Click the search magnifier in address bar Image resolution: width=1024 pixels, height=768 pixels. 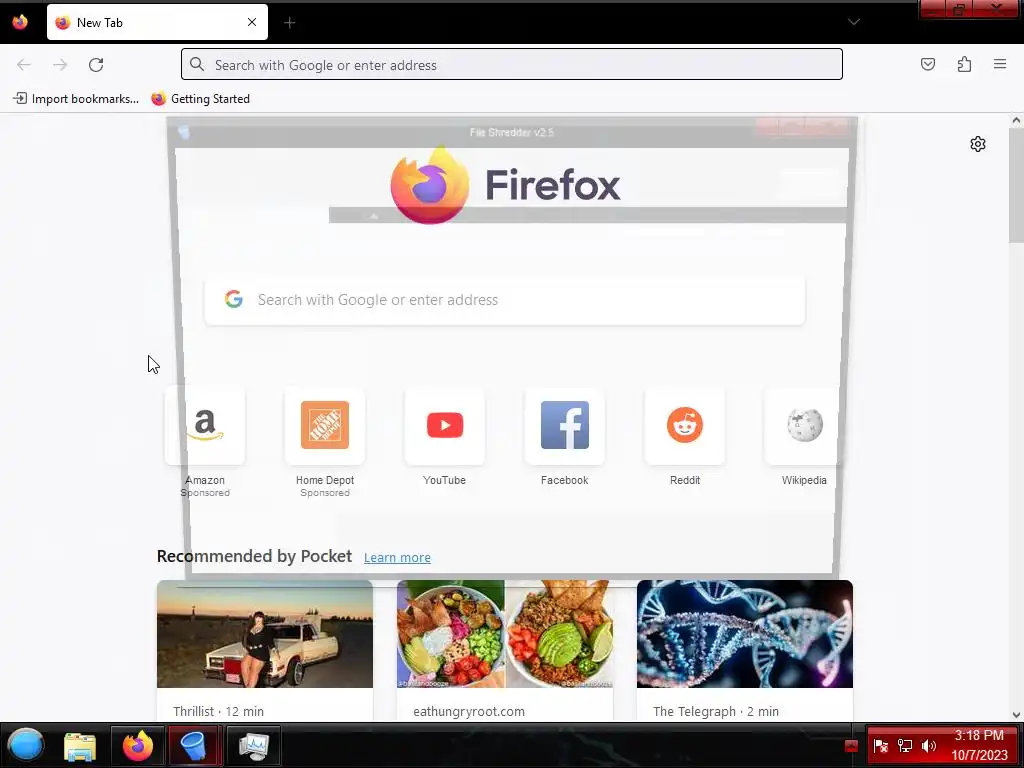(197, 64)
